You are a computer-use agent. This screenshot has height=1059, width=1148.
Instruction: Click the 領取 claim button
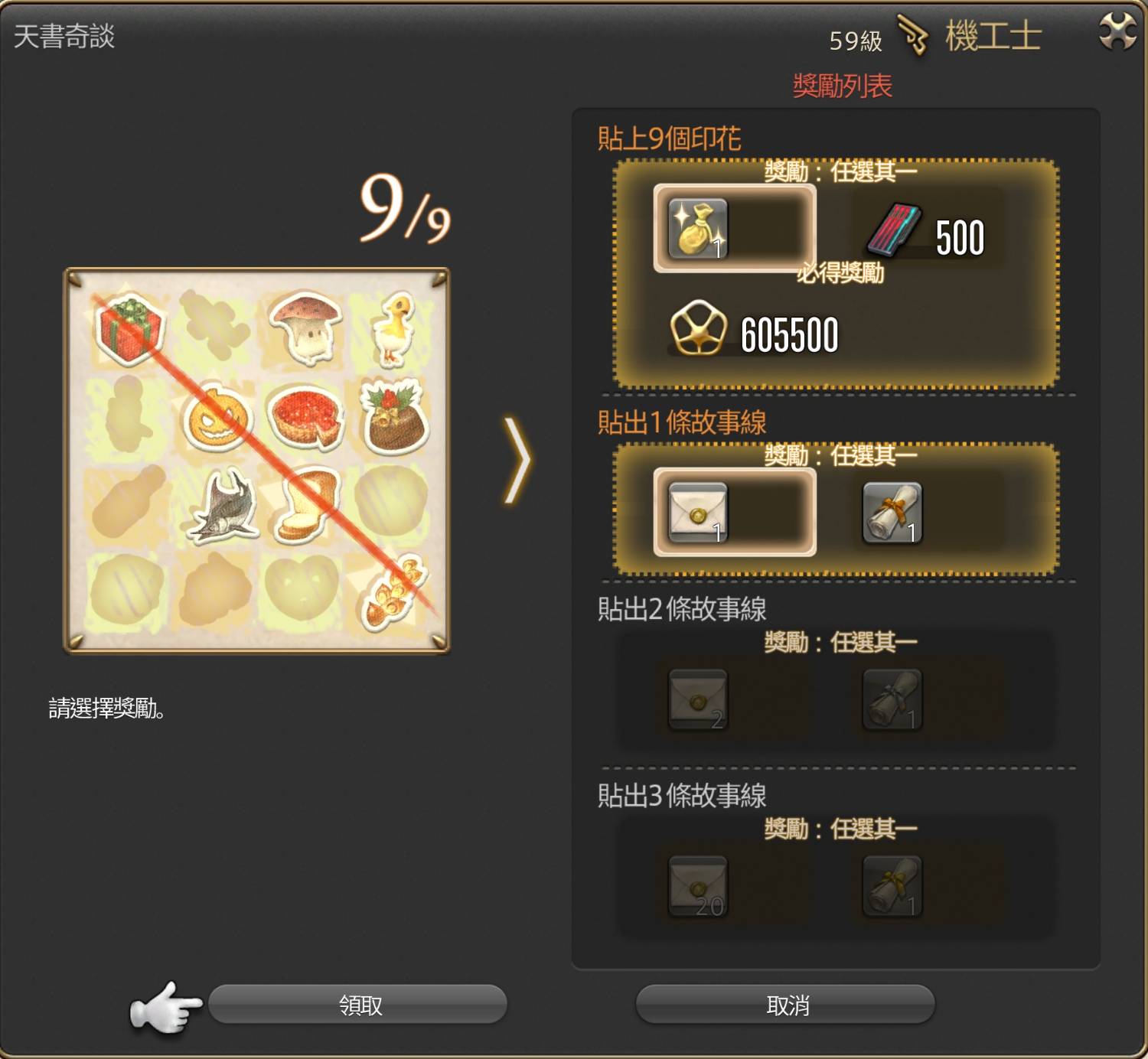point(357,1004)
